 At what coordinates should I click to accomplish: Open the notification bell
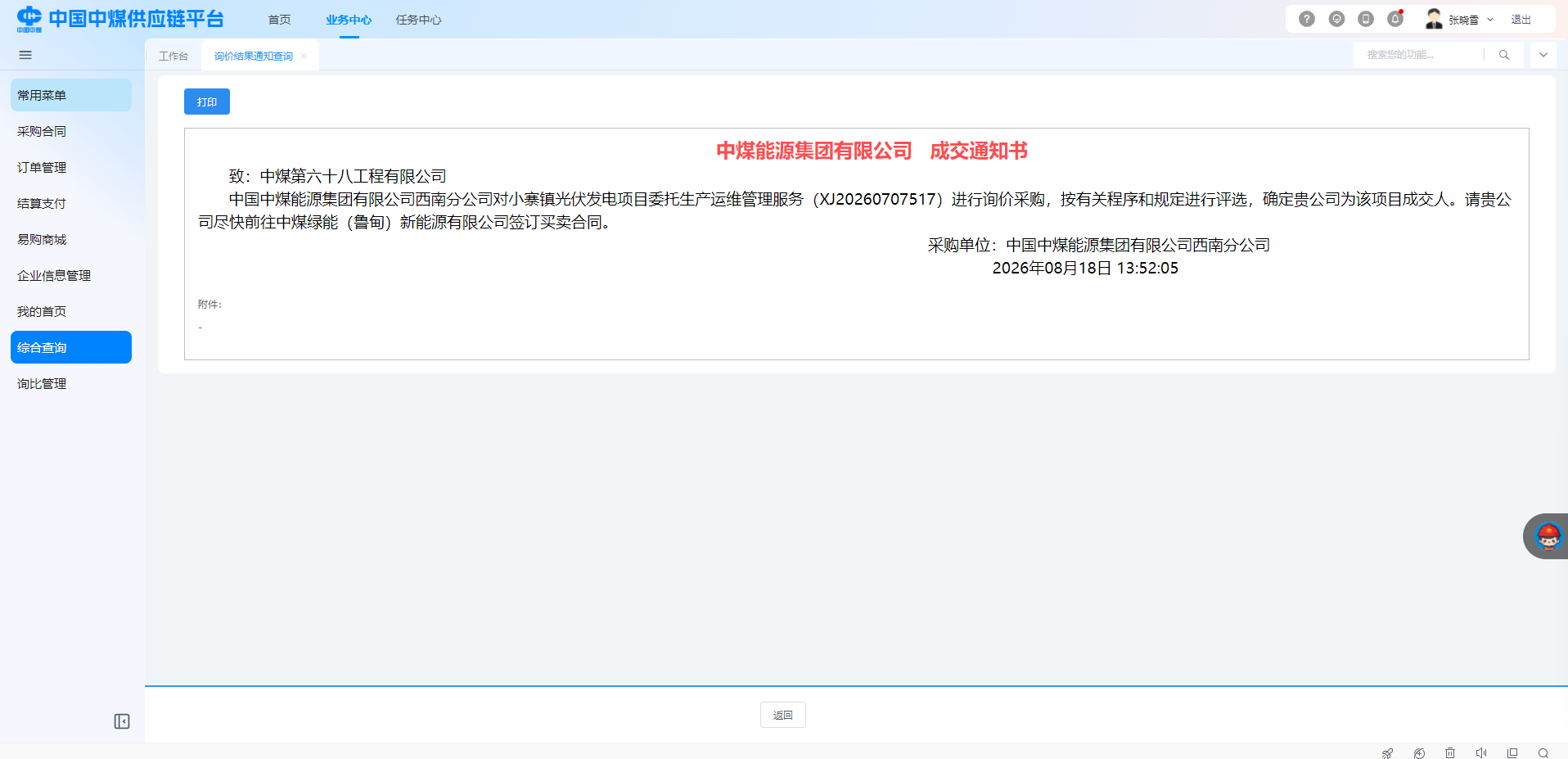click(x=1395, y=19)
